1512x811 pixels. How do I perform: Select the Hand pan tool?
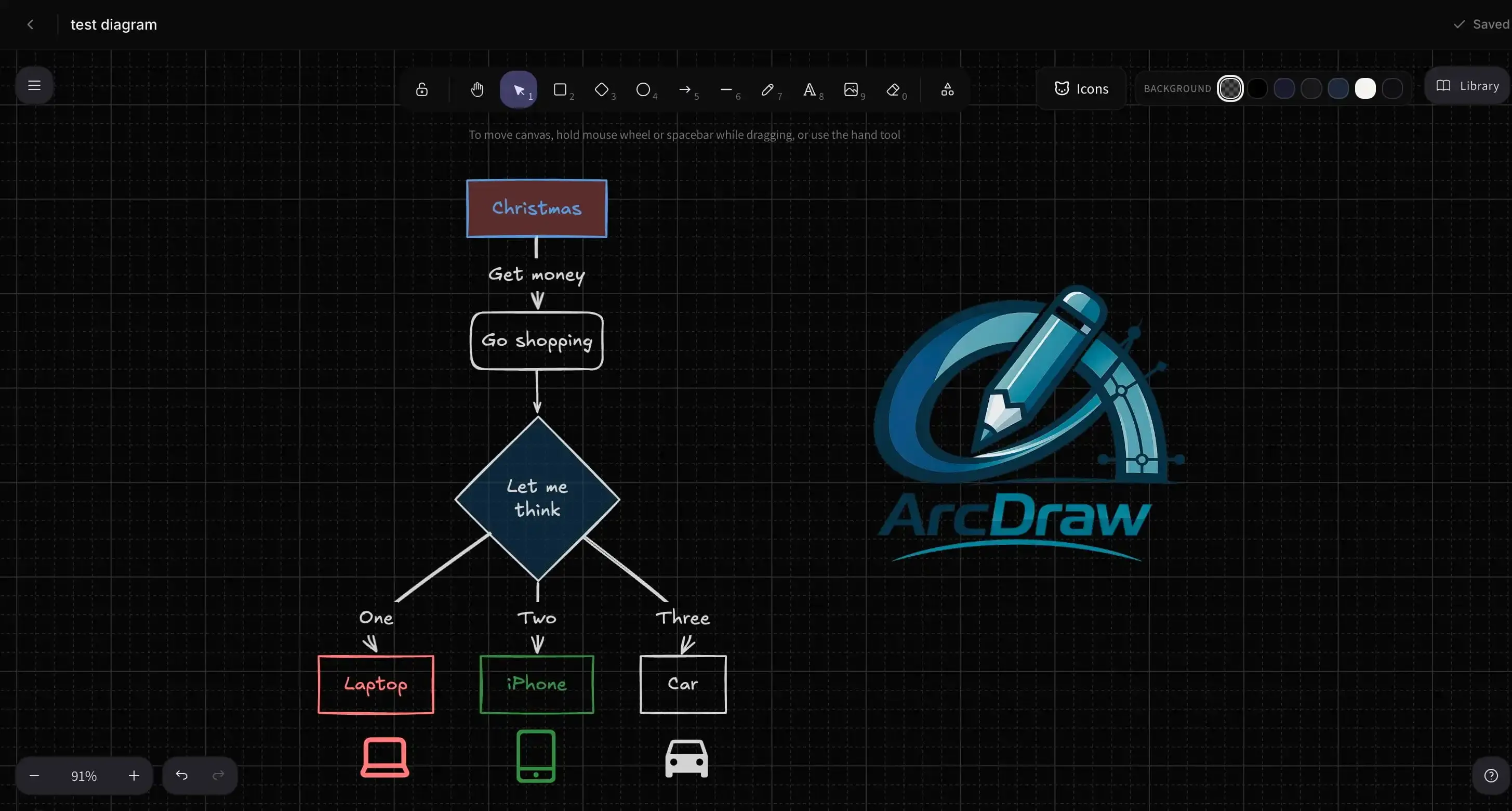tap(476, 89)
